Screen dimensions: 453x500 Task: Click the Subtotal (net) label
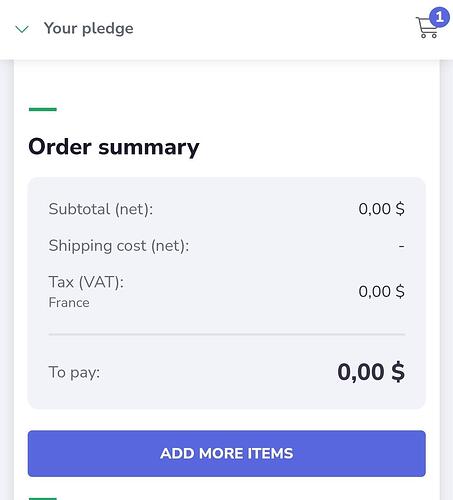(101, 209)
